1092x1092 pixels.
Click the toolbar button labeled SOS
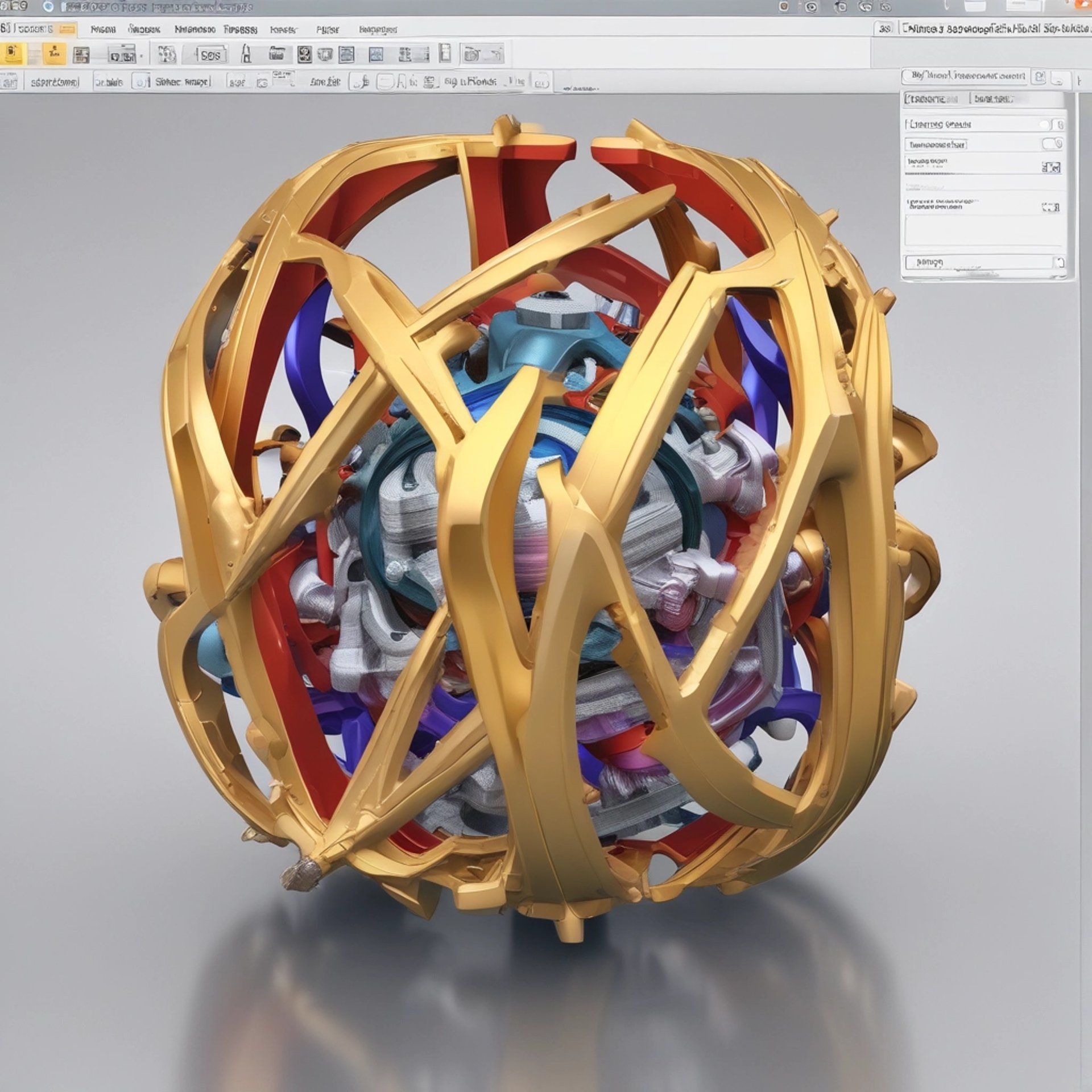[x=210, y=55]
